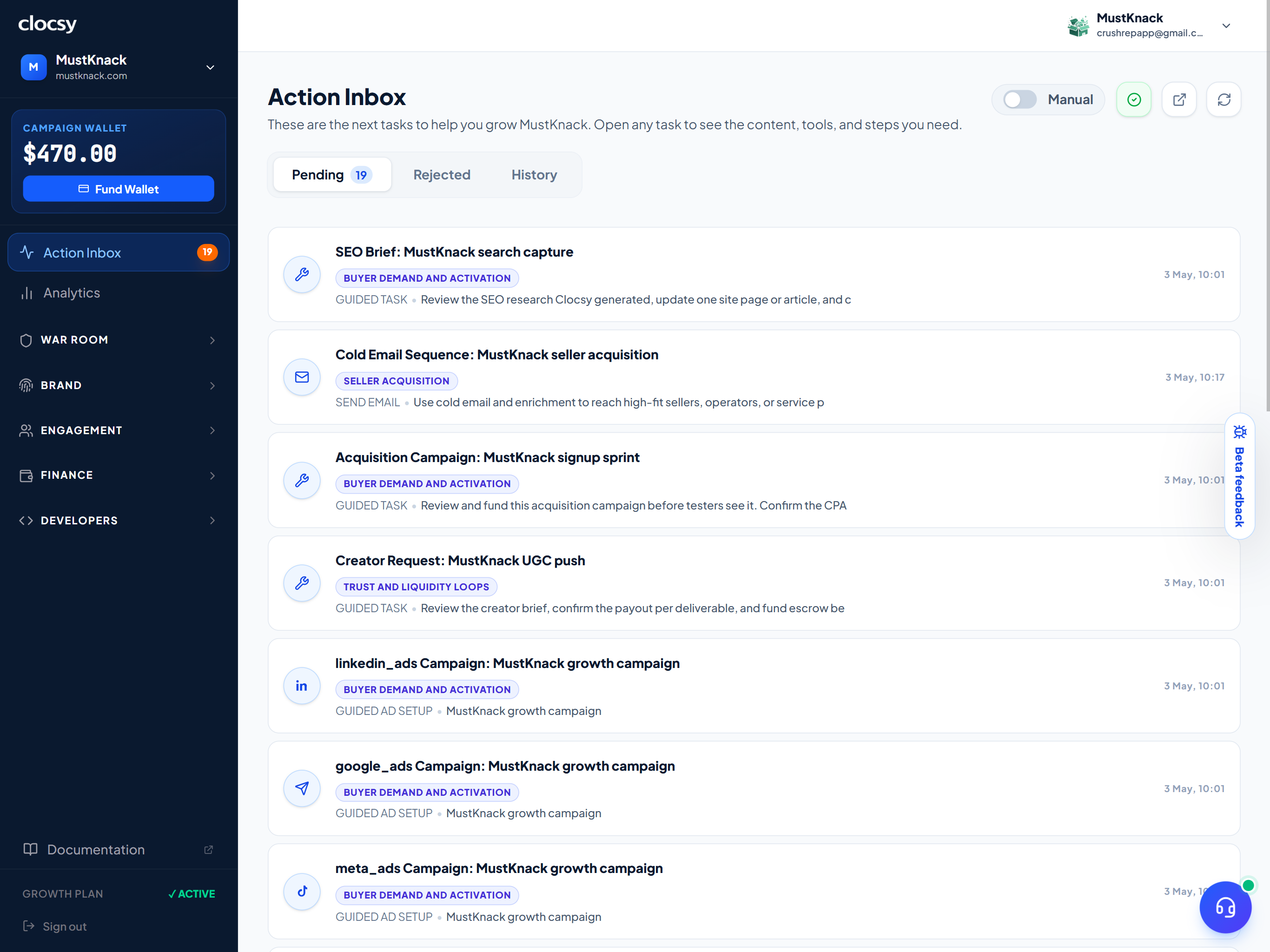
Task: Open the external link icon in header
Action: click(1179, 99)
